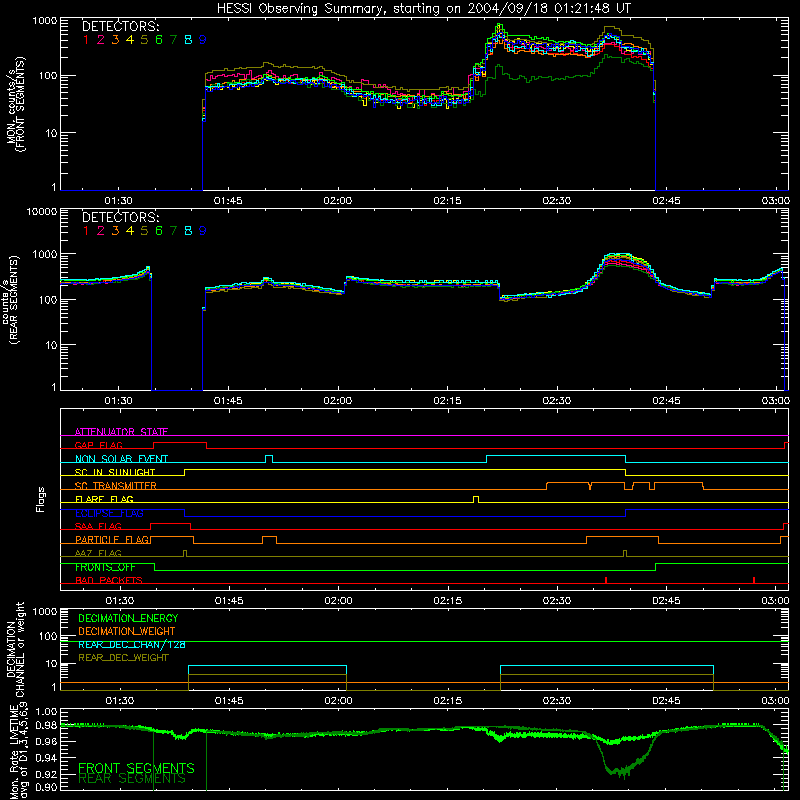This screenshot has height=800, width=800.
Task: Click 02:00 time label under front segments plot
Action: click(338, 201)
